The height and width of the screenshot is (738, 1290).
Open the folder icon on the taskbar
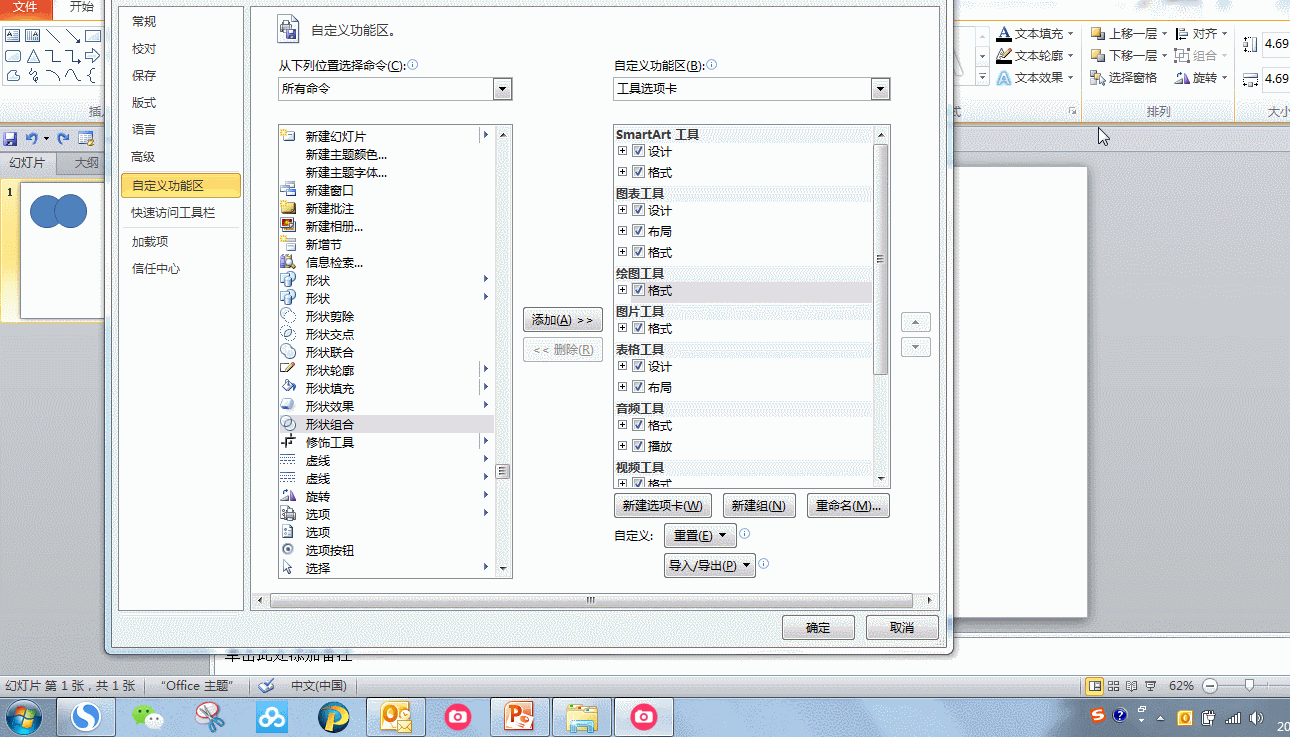coord(581,717)
